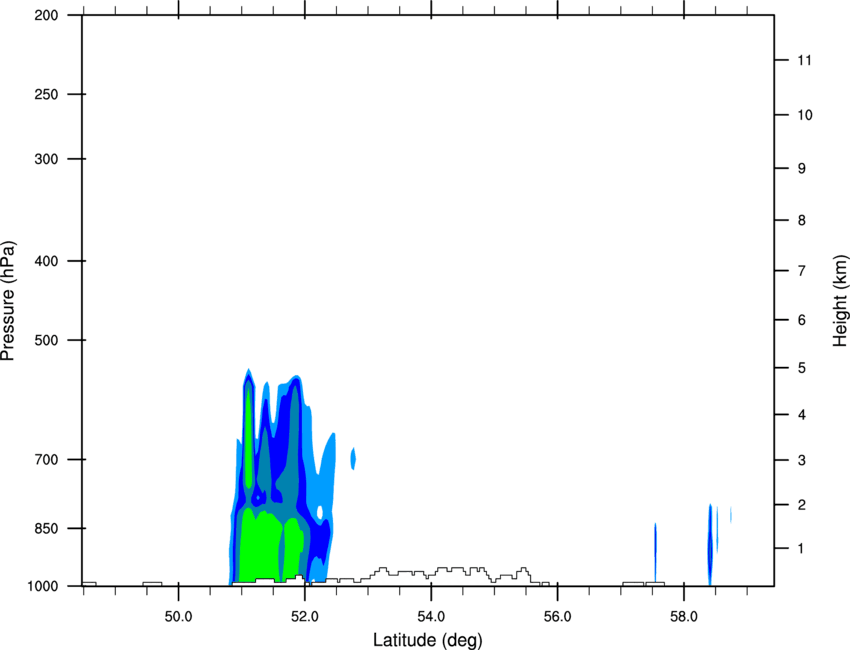Pick height tick label 4
The height and width of the screenshot is (650, 850).
[802, 415]
